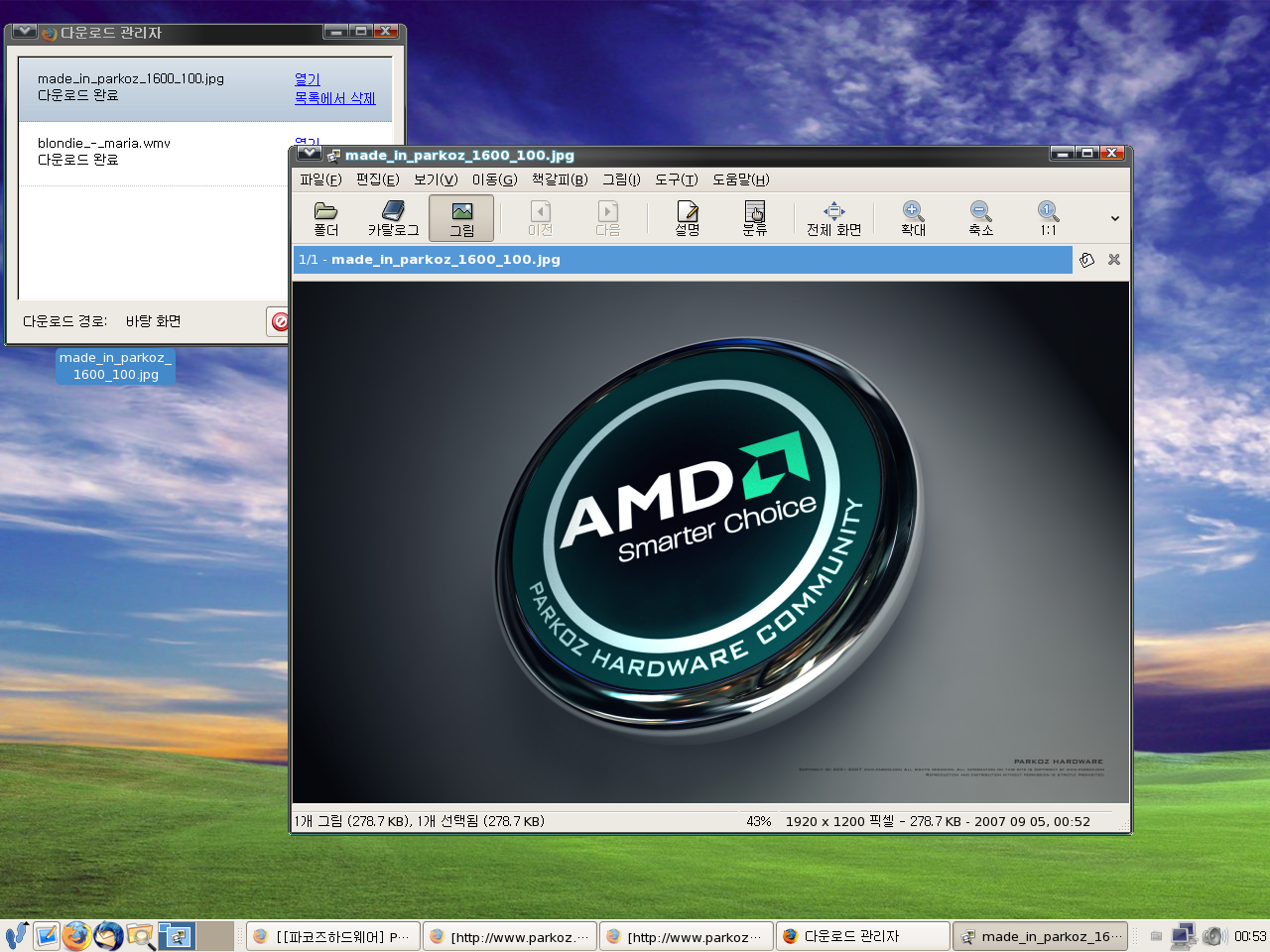1270x952 pixels.
Task: Open the 보기(V) menu
Action: point(436,179)
